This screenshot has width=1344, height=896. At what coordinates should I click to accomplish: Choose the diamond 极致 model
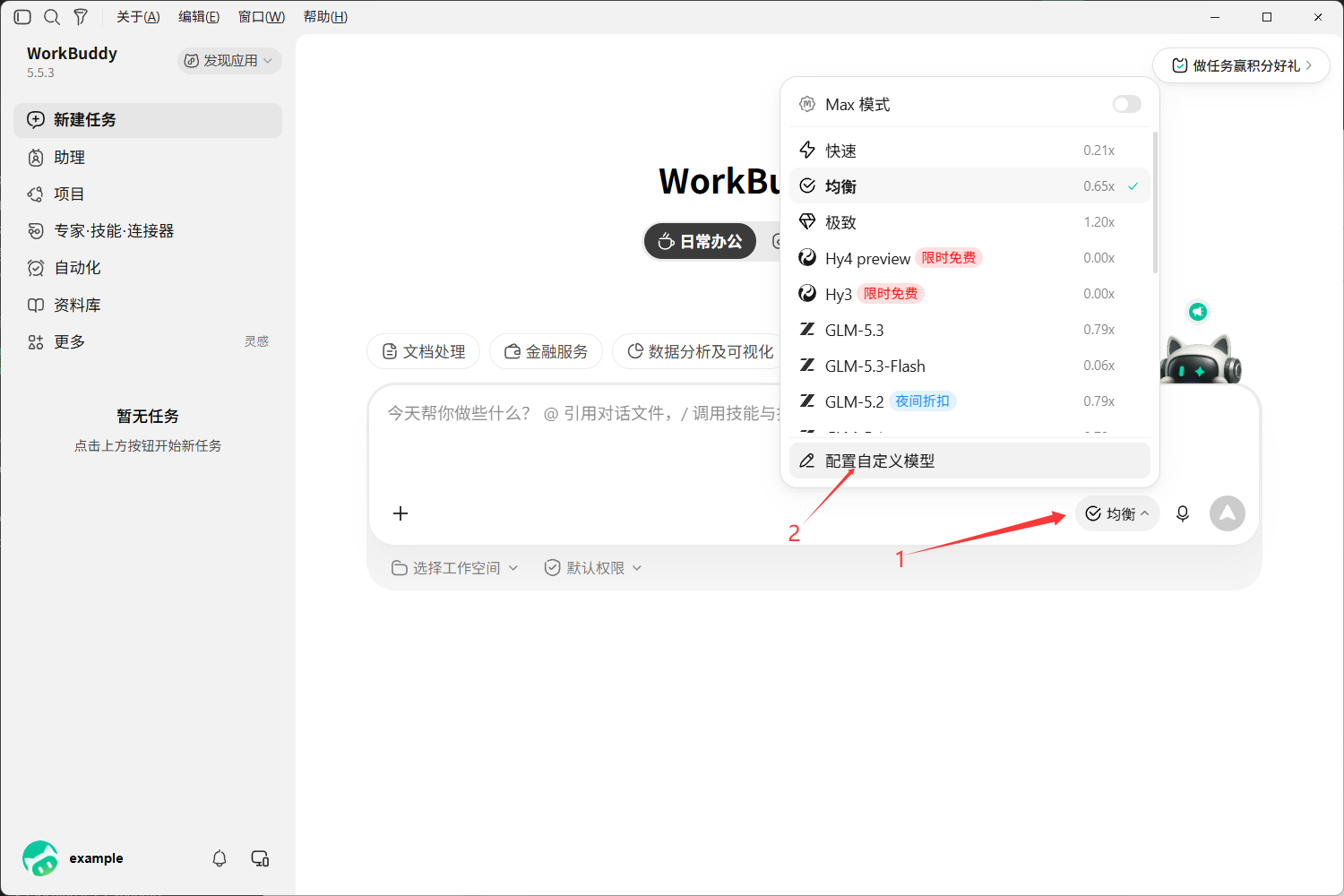click(x=969, y=222)
